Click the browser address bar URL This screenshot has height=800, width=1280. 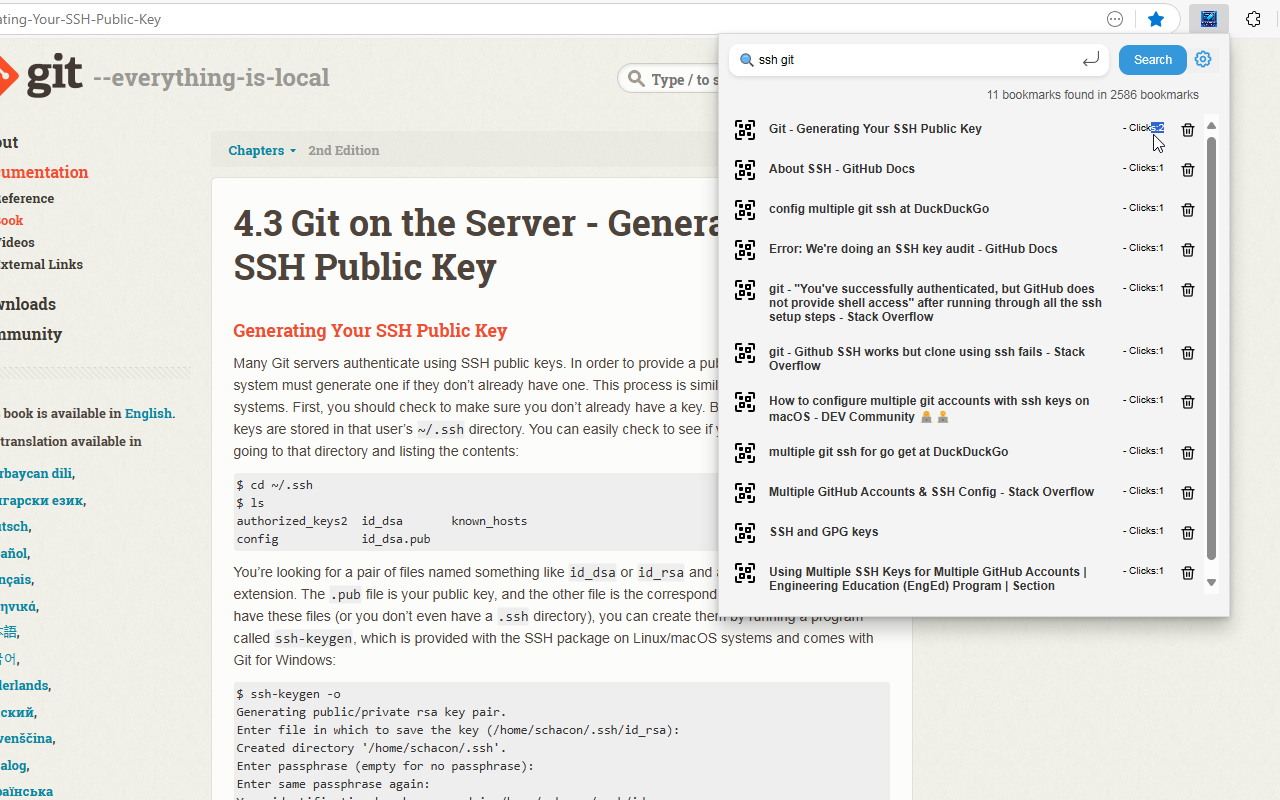point(80,19)
